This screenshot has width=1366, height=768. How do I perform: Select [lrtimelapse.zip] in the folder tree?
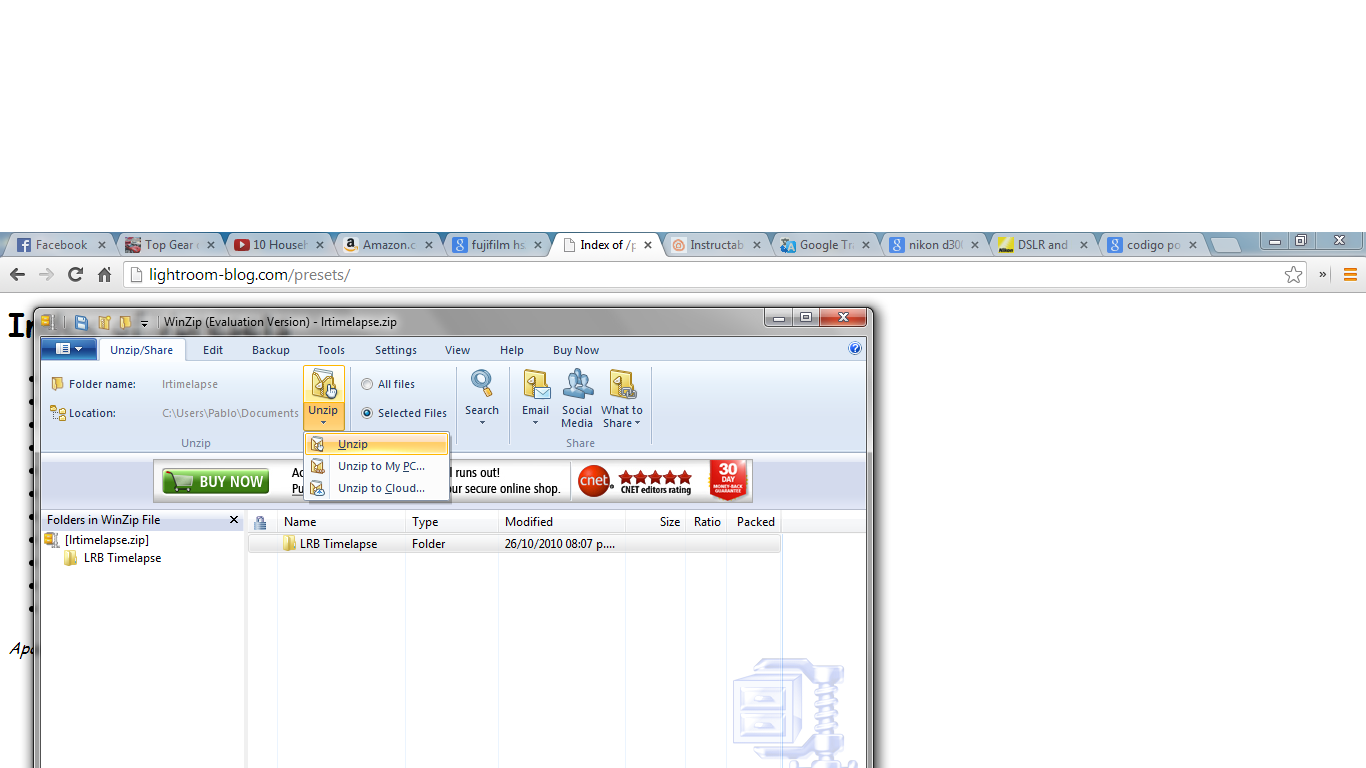coord(107,540)
